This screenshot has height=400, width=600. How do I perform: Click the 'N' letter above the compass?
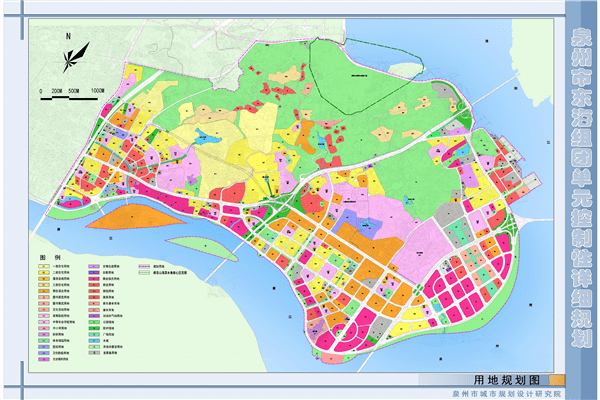[x=68, y=36]
